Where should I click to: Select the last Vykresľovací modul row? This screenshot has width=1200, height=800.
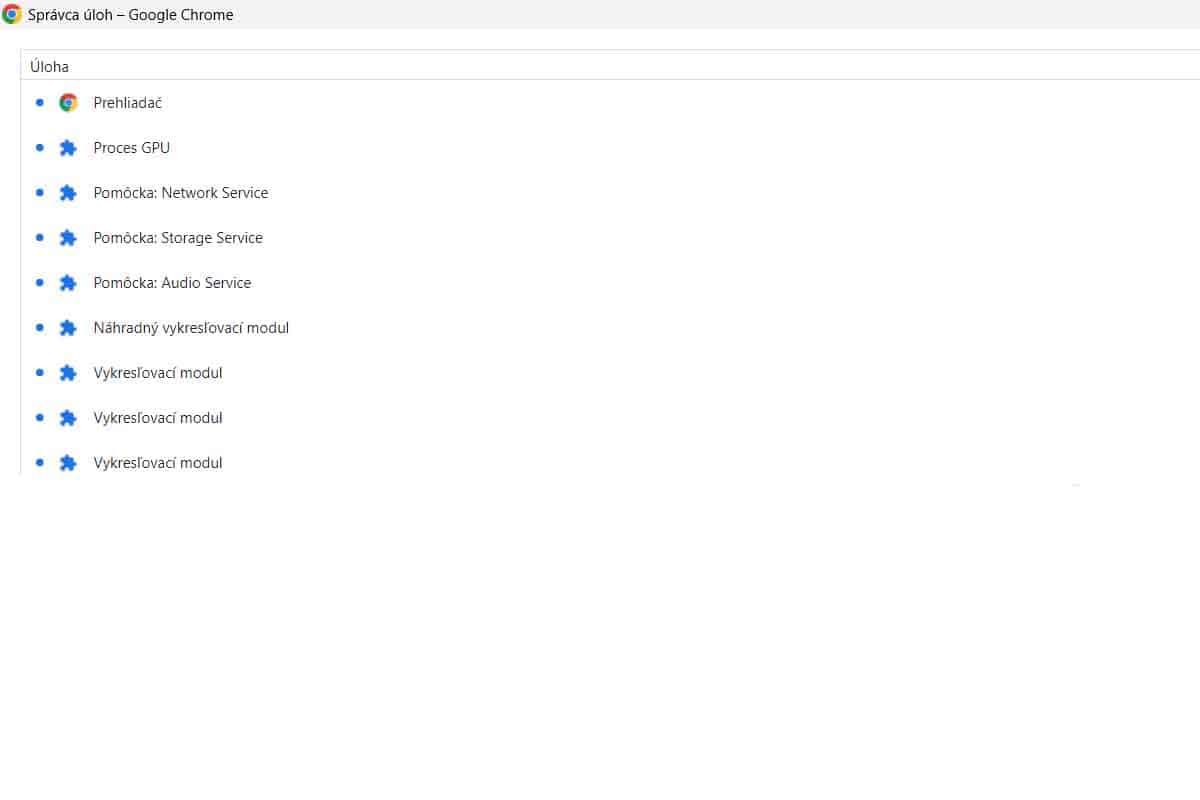pos(610,458)
